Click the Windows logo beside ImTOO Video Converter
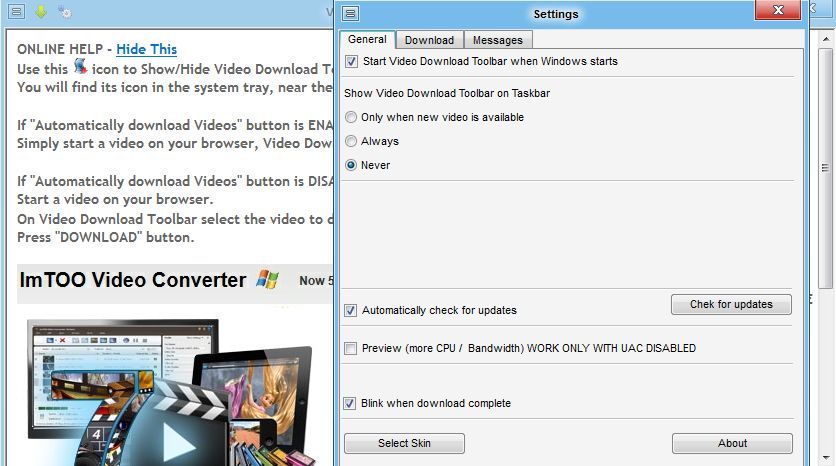Screen dimensions: 836x466 point(267,279)
